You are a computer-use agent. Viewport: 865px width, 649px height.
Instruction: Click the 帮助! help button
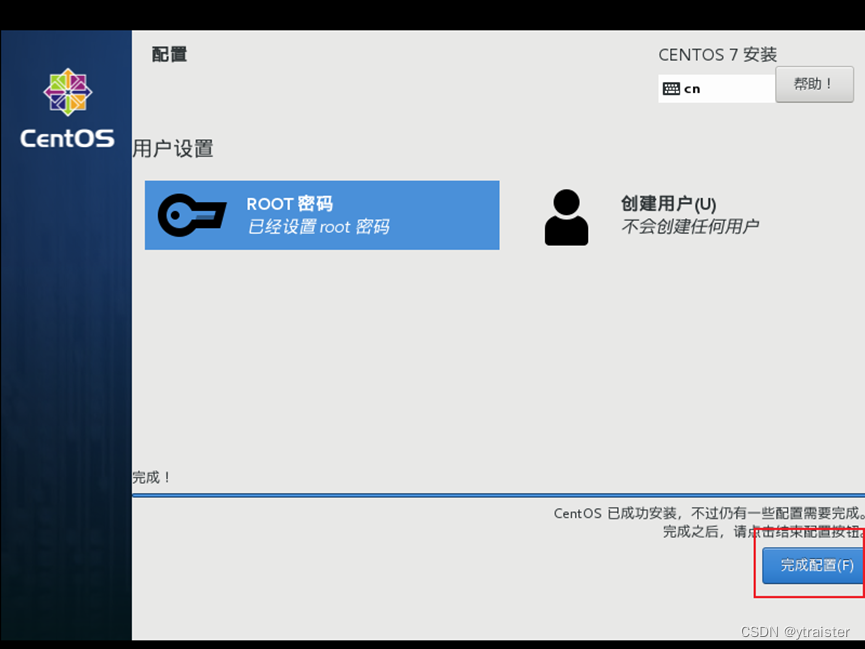(x=814, y=84)
